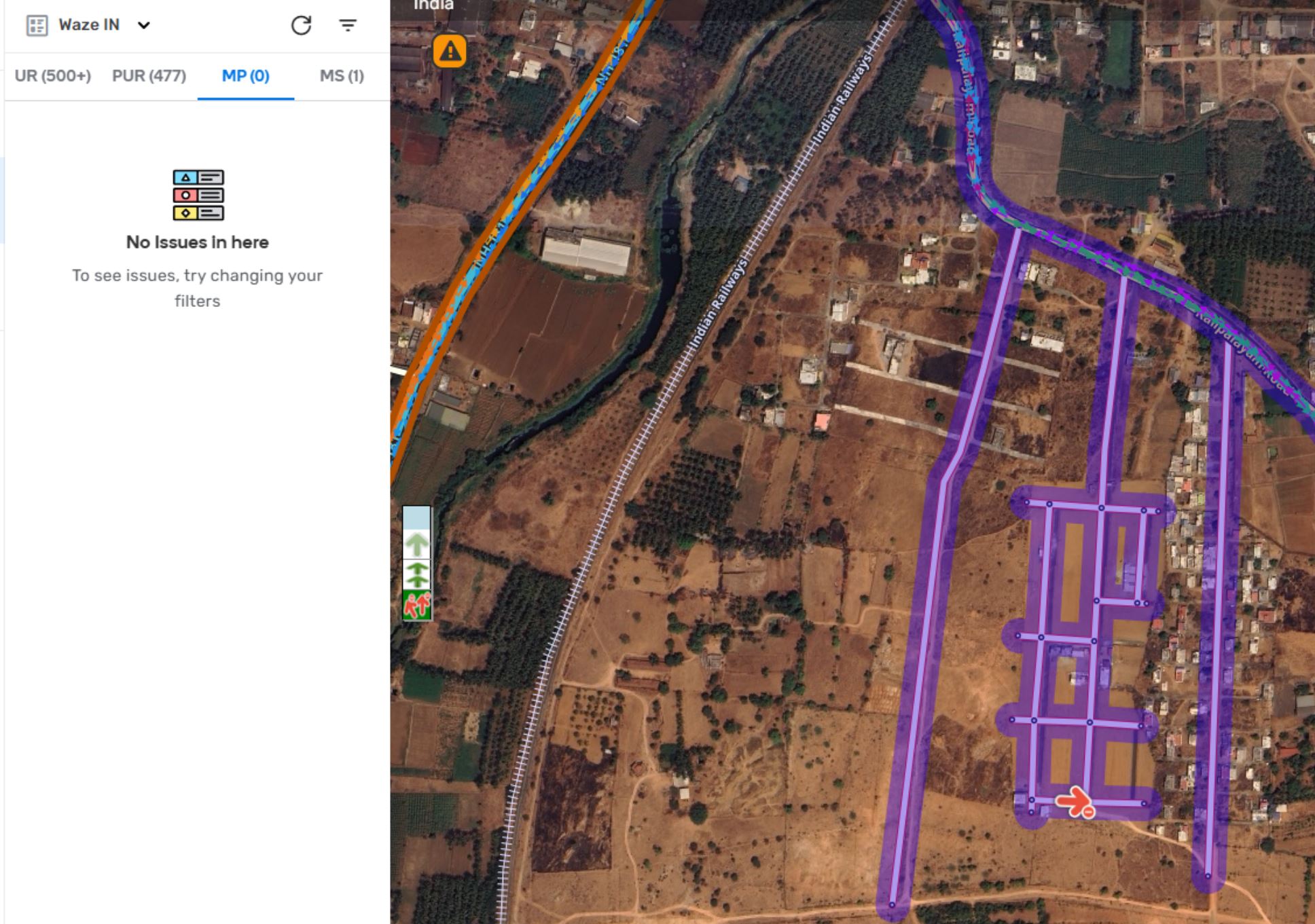Click the light blue toolbar box
1315x924 pixels.
416,518
